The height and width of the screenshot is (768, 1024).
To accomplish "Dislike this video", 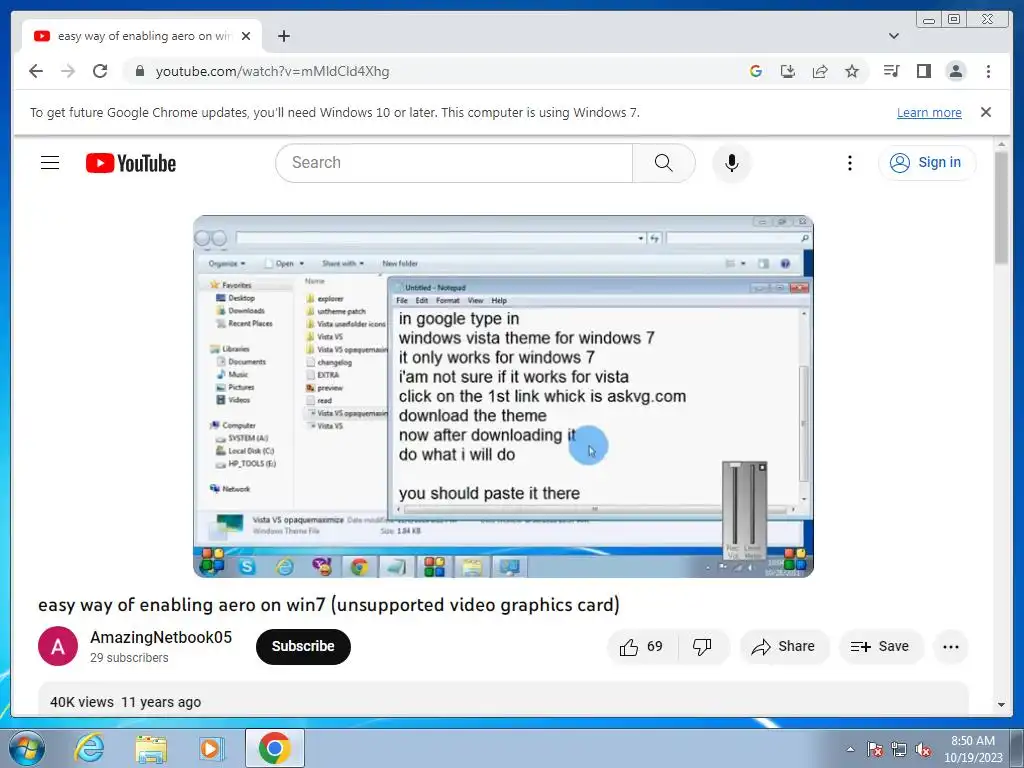I will (x=703, y=647).
